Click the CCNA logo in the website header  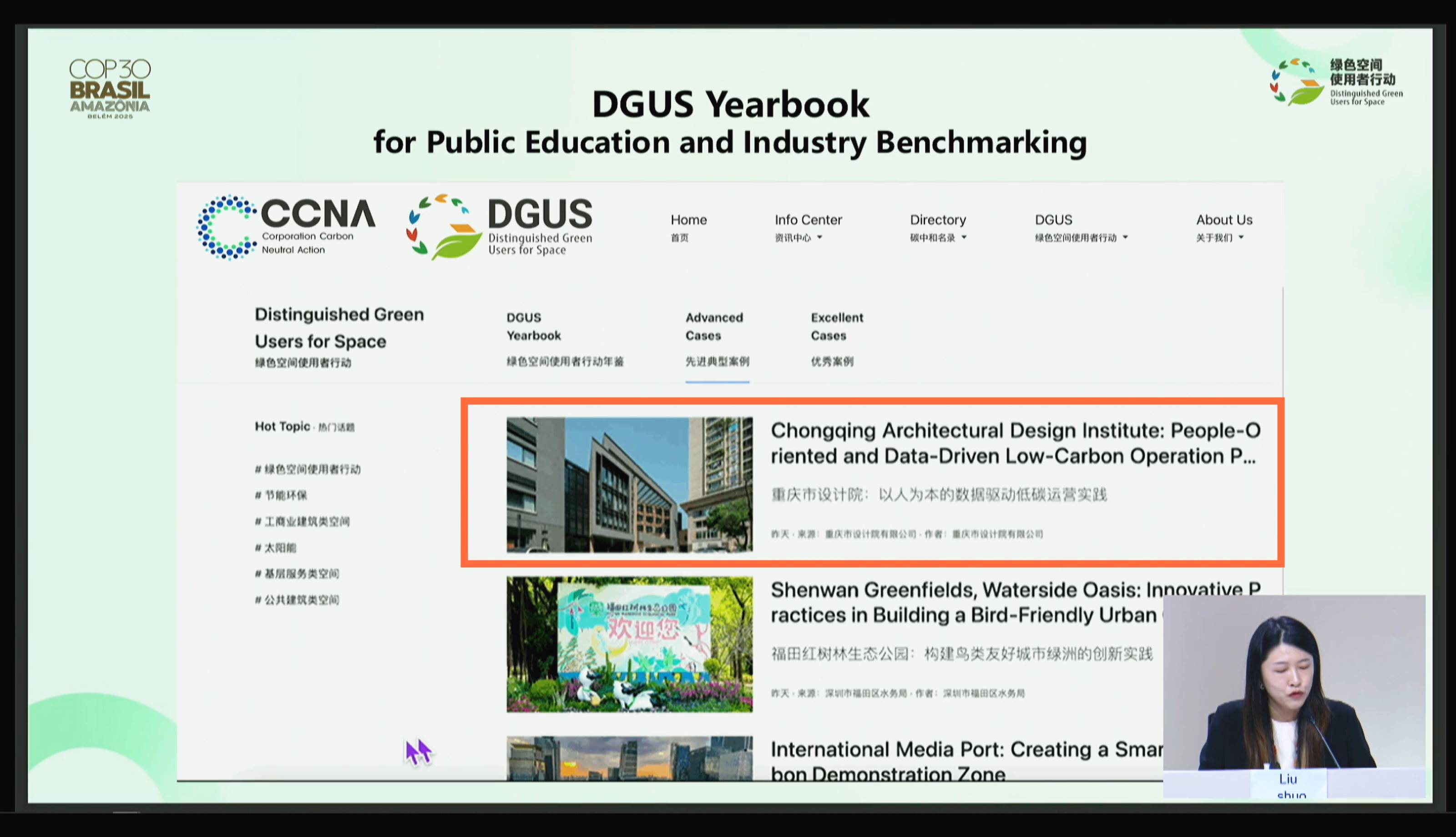point(286,227)
